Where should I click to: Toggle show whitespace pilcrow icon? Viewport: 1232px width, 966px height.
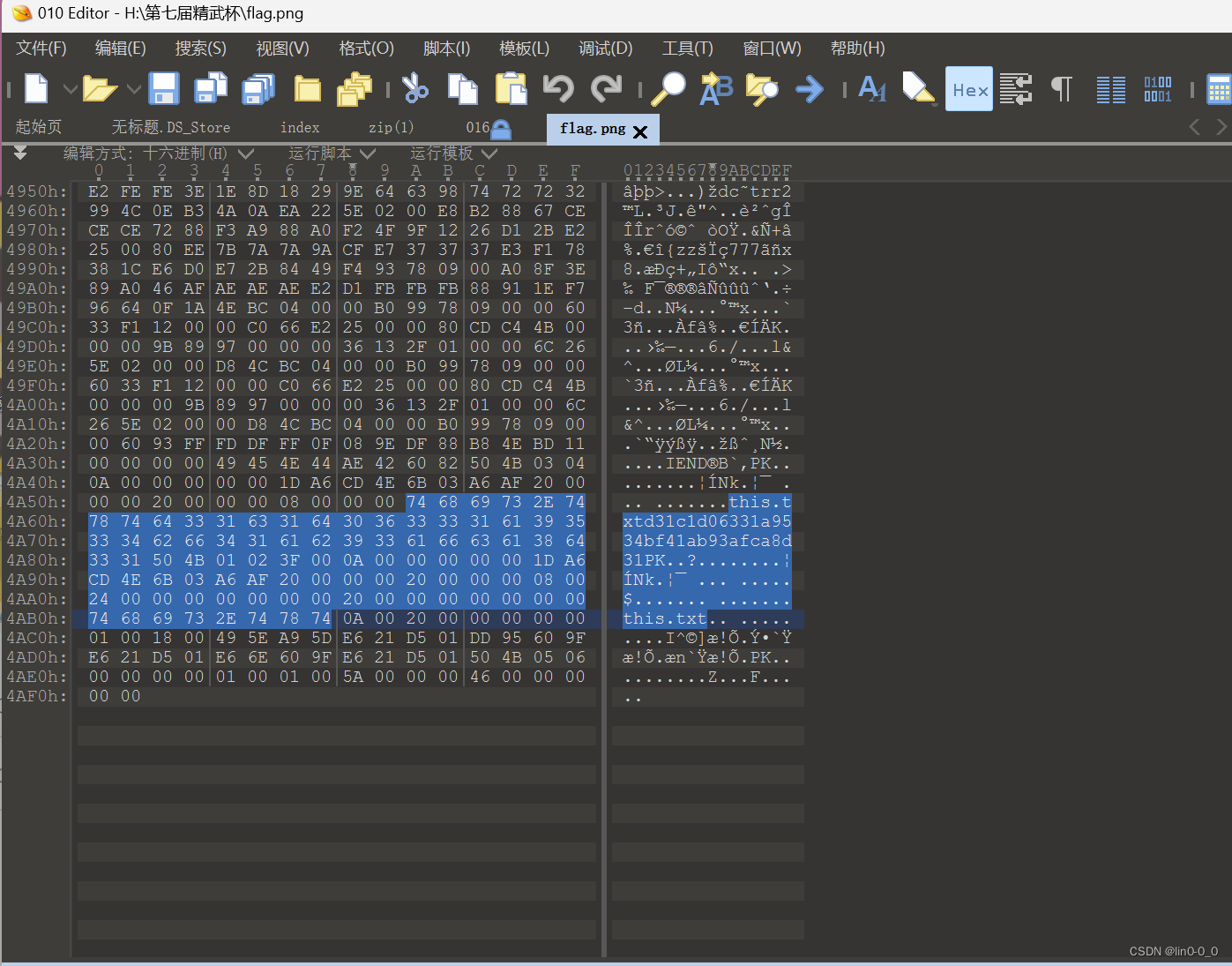[1062, 89]
